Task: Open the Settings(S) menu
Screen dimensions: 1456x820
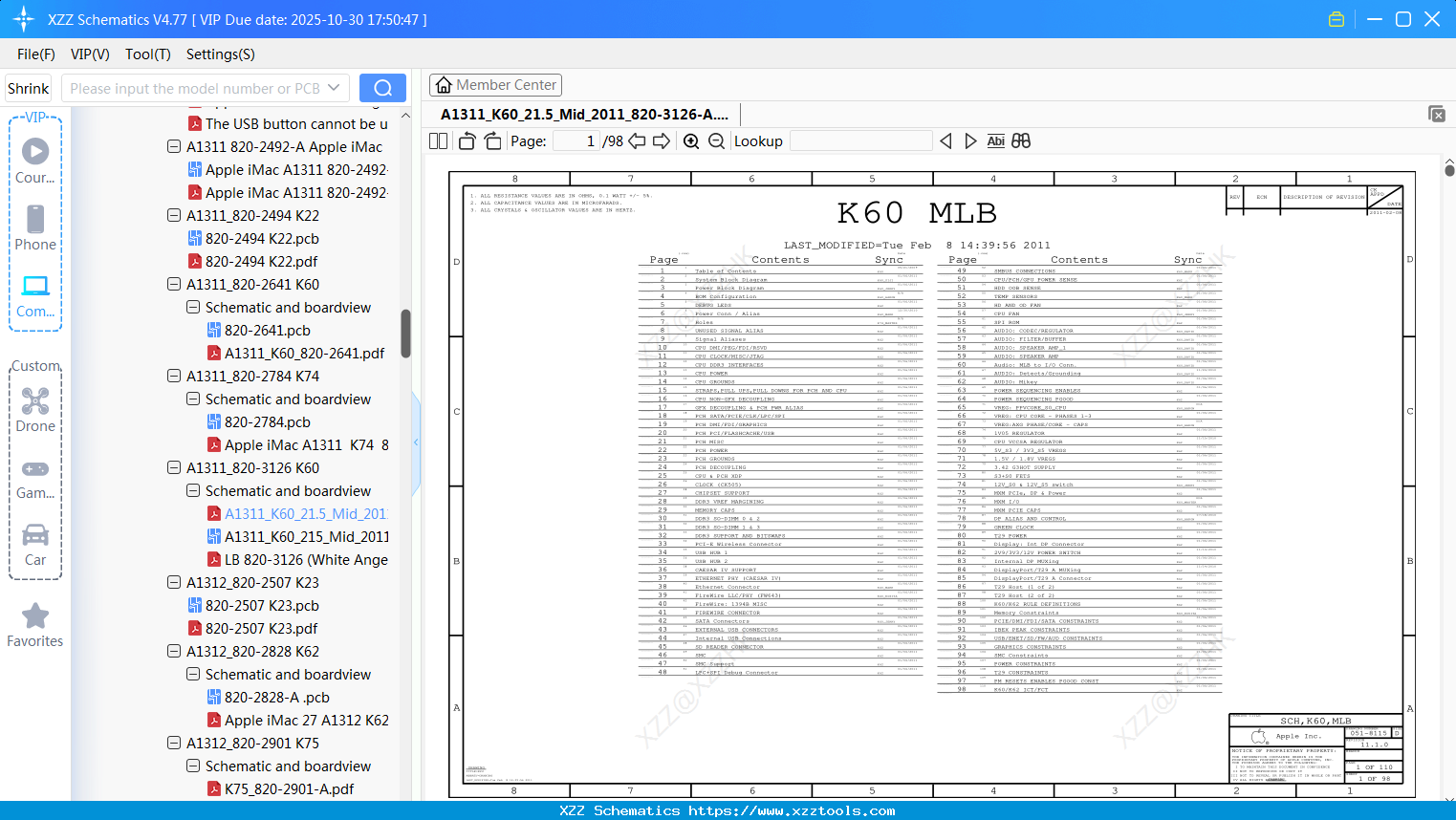Action: 220,54
